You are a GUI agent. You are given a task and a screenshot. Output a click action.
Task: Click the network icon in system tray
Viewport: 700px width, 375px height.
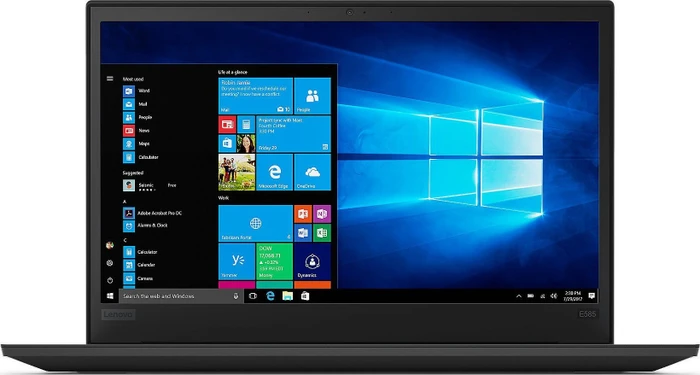542,296
